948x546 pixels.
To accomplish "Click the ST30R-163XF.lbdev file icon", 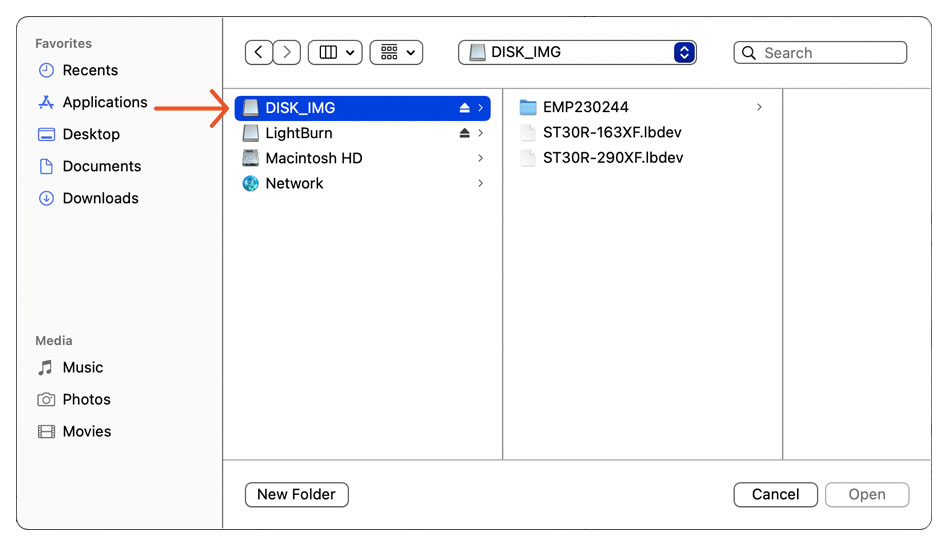I will coord(528,132).
